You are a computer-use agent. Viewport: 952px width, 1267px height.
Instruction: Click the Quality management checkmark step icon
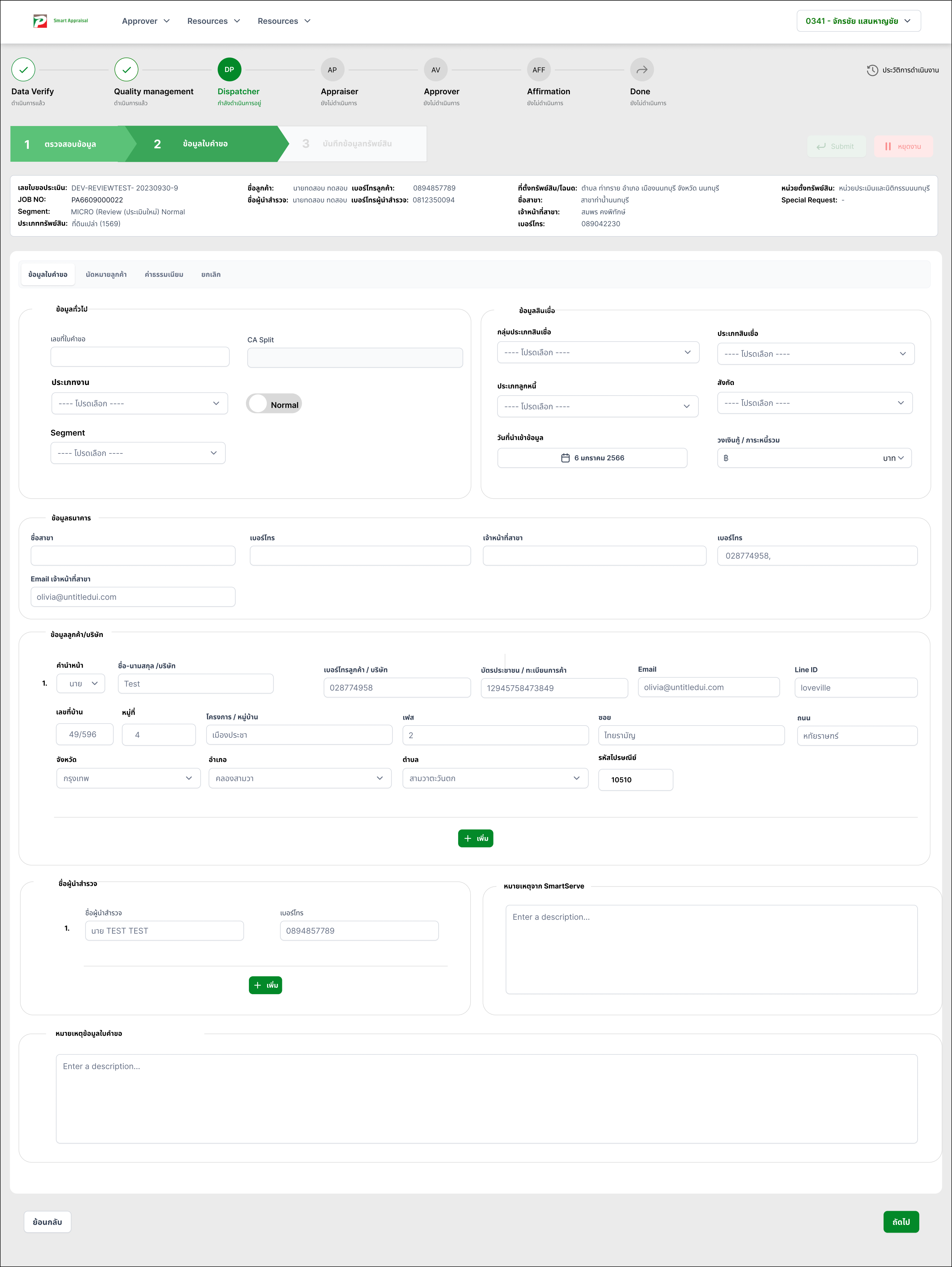pyautogui.click(x=126, y=70)
